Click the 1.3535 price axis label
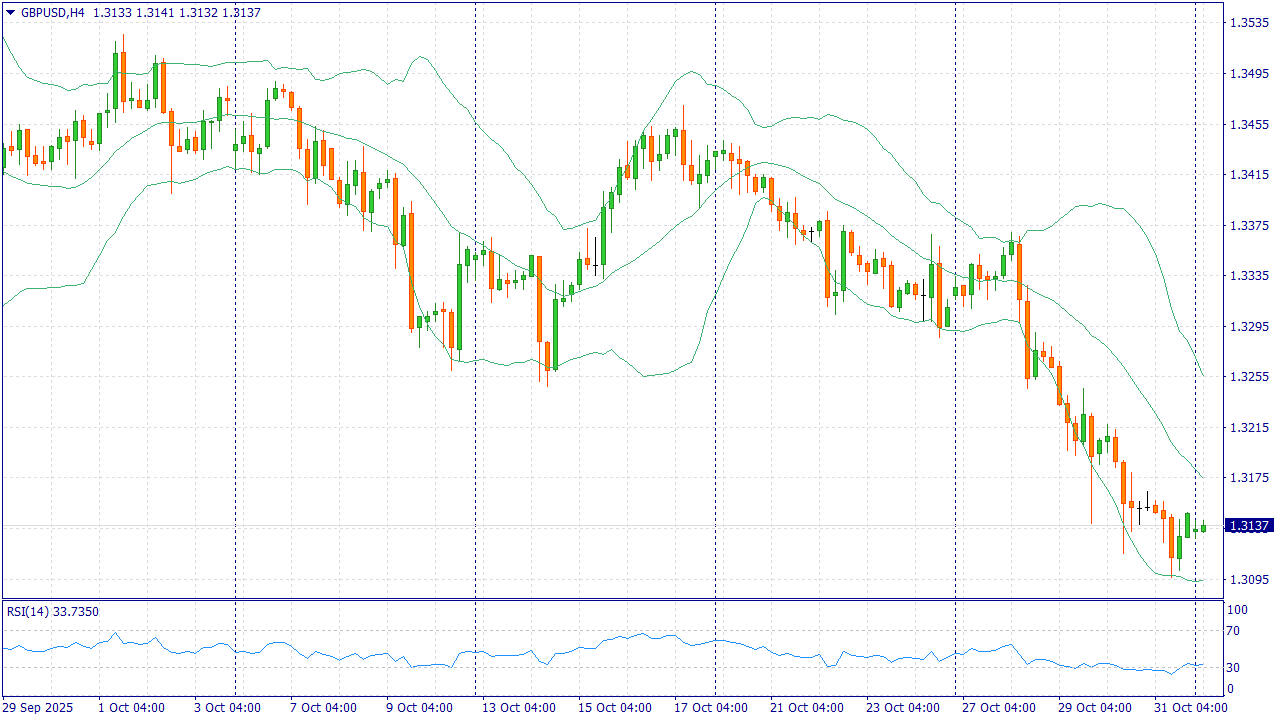Viewport: 1280px width, 720px height. tap(1250, 23)
